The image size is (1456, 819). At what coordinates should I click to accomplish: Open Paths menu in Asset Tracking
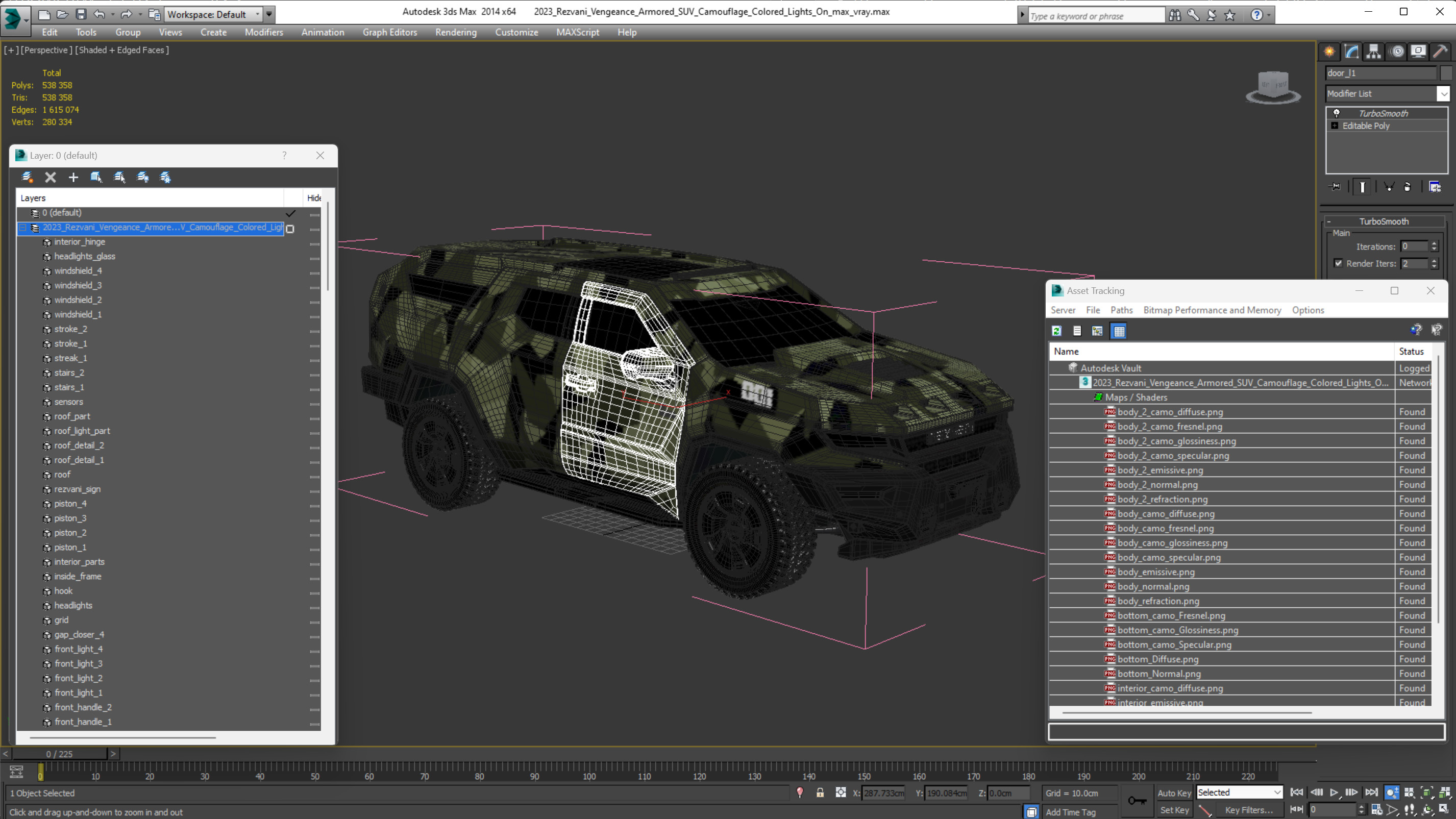point(1121,310)
